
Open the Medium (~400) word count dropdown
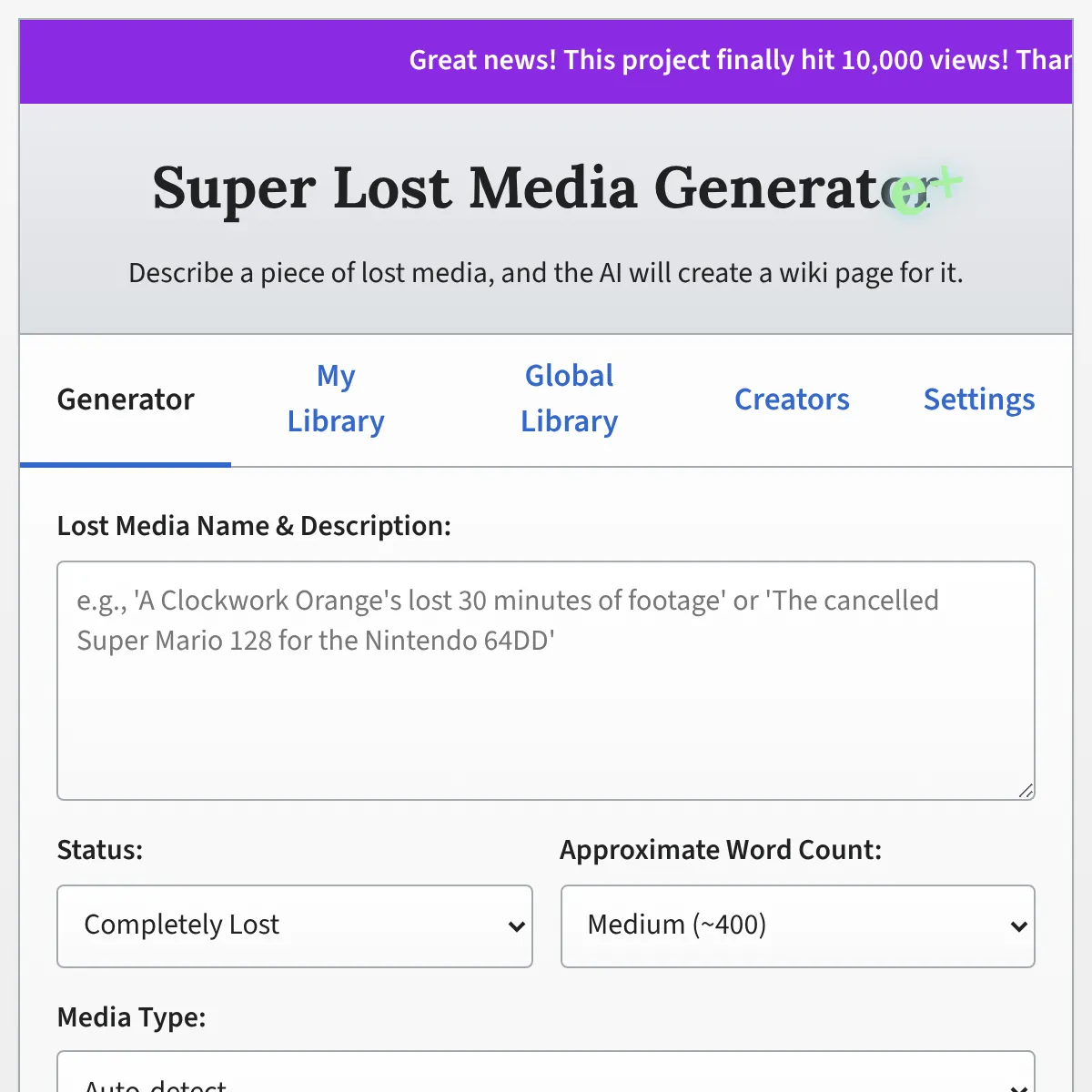(x=797, y=925)
